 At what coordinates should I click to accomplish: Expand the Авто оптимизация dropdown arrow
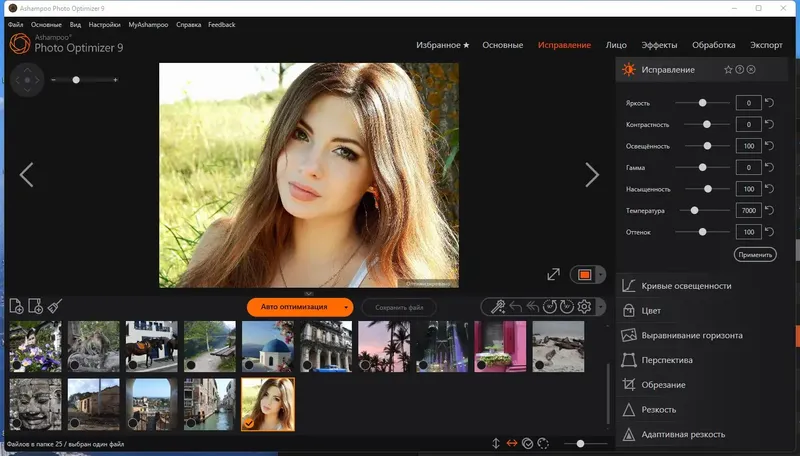[346, 307]
